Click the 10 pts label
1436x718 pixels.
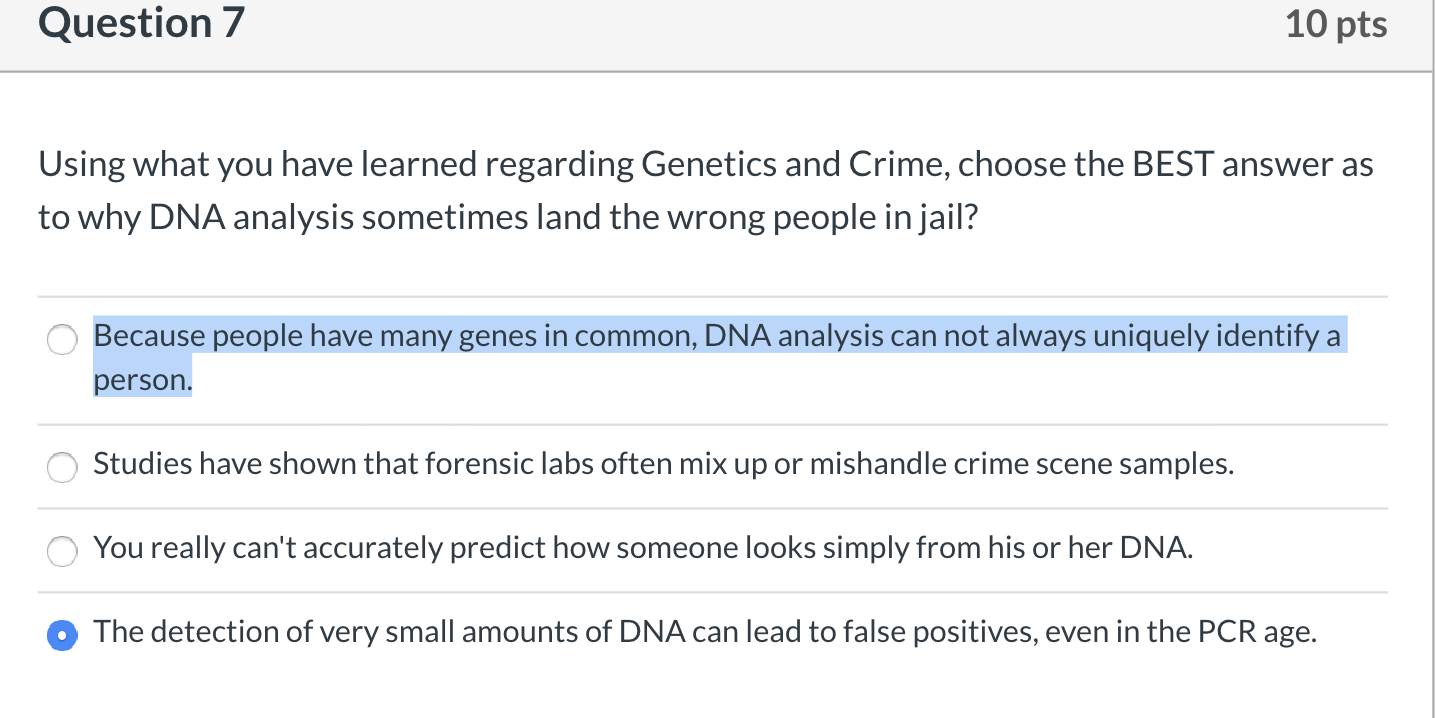click(1334, 22)
